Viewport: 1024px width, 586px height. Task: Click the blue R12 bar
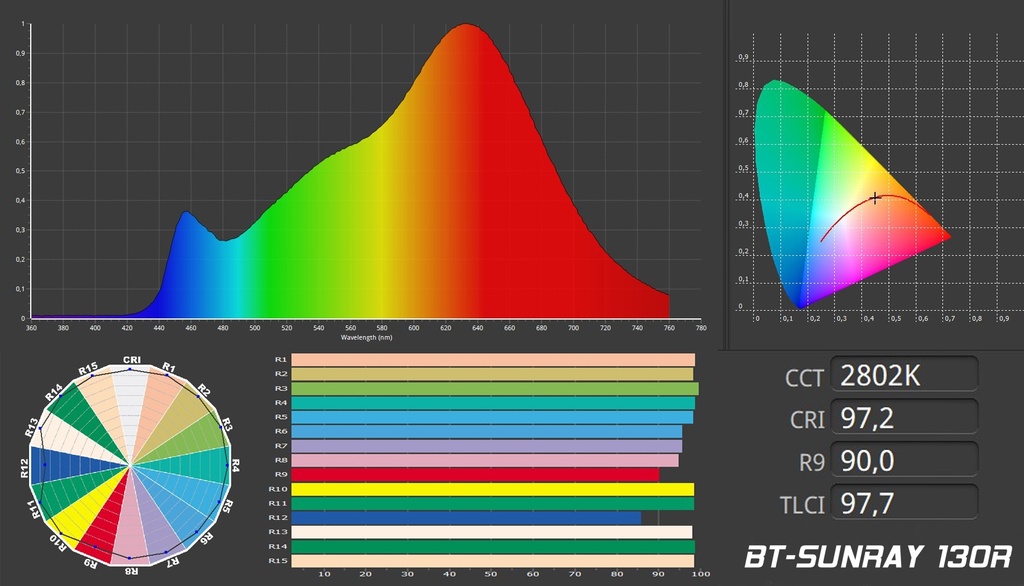pos(466,518)
